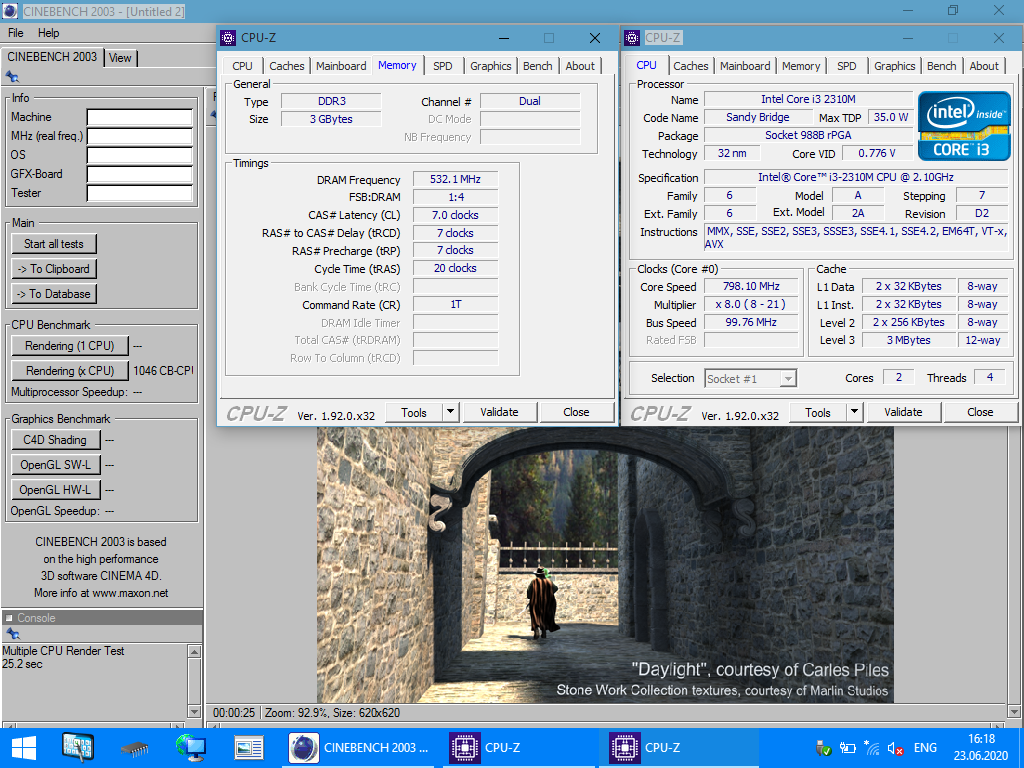Open the Help menu
The height and width of the screenshot is (768, 1024).
point(48,33)
